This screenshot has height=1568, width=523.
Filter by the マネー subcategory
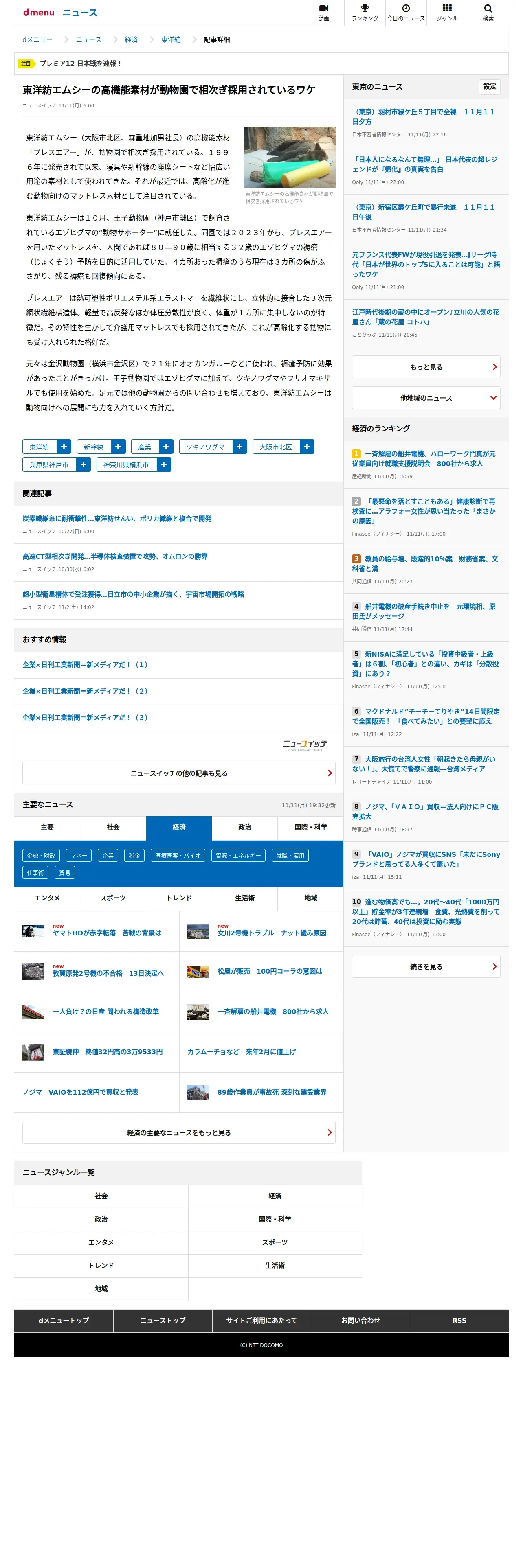(x=79, y=855)
